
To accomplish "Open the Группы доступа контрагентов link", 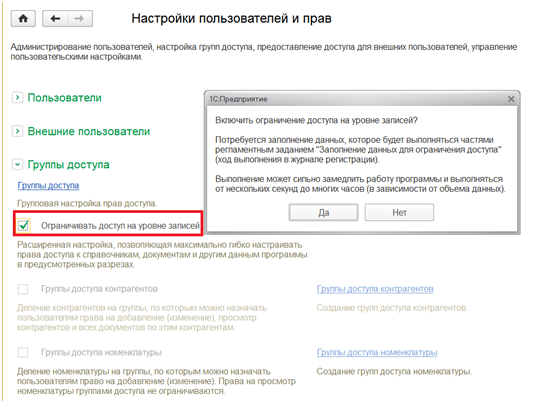I will (375, 289).
